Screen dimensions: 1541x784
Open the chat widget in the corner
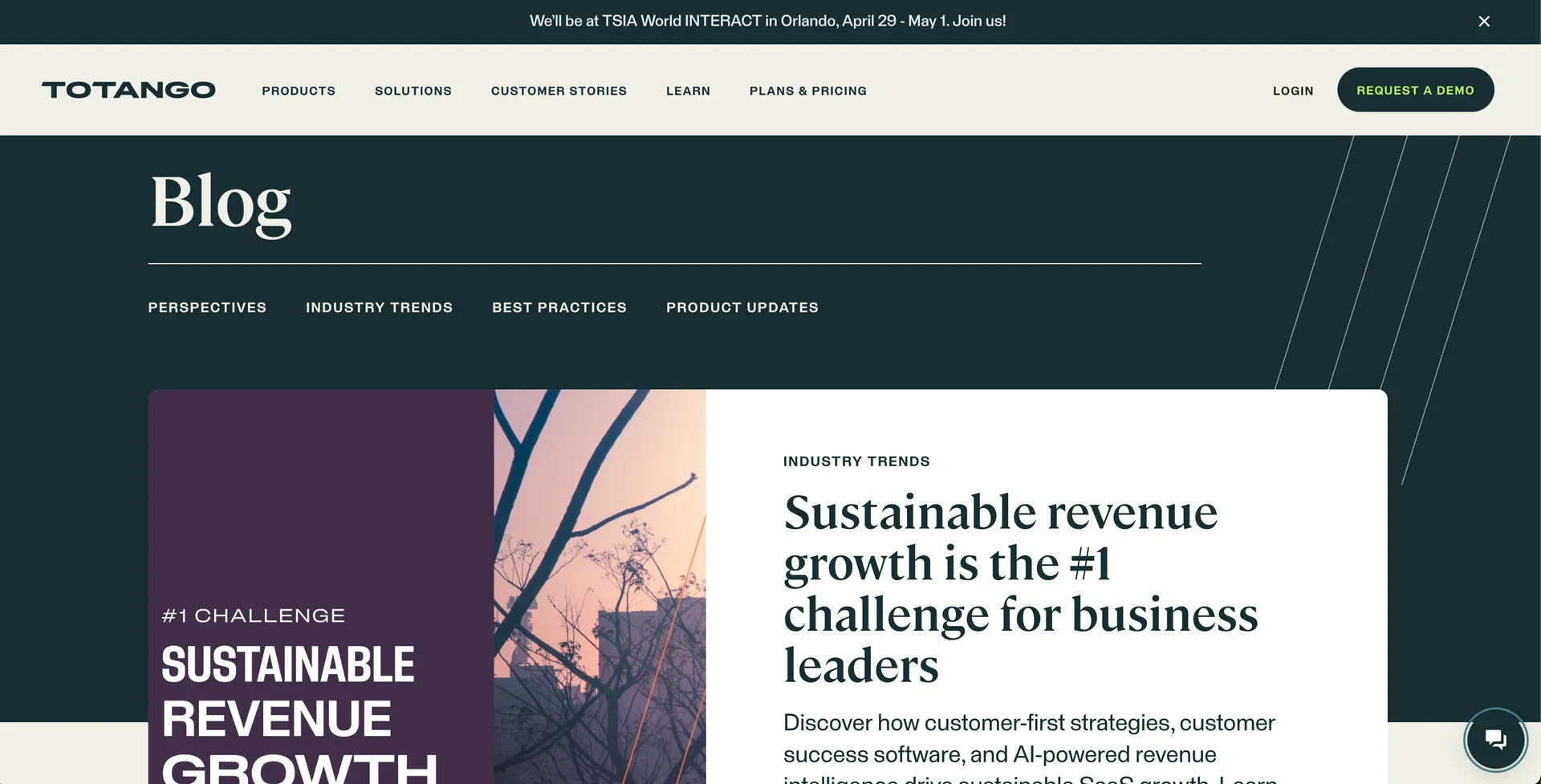(x=1495, y=739)
